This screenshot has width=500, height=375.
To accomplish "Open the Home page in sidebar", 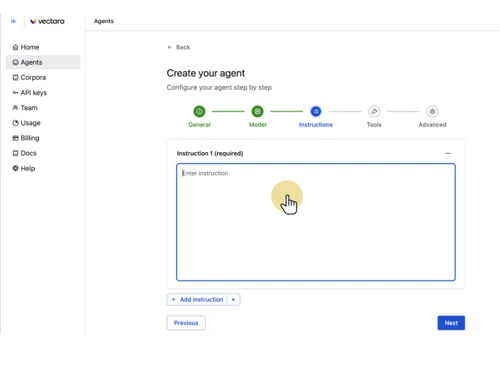I will [43, 47].
